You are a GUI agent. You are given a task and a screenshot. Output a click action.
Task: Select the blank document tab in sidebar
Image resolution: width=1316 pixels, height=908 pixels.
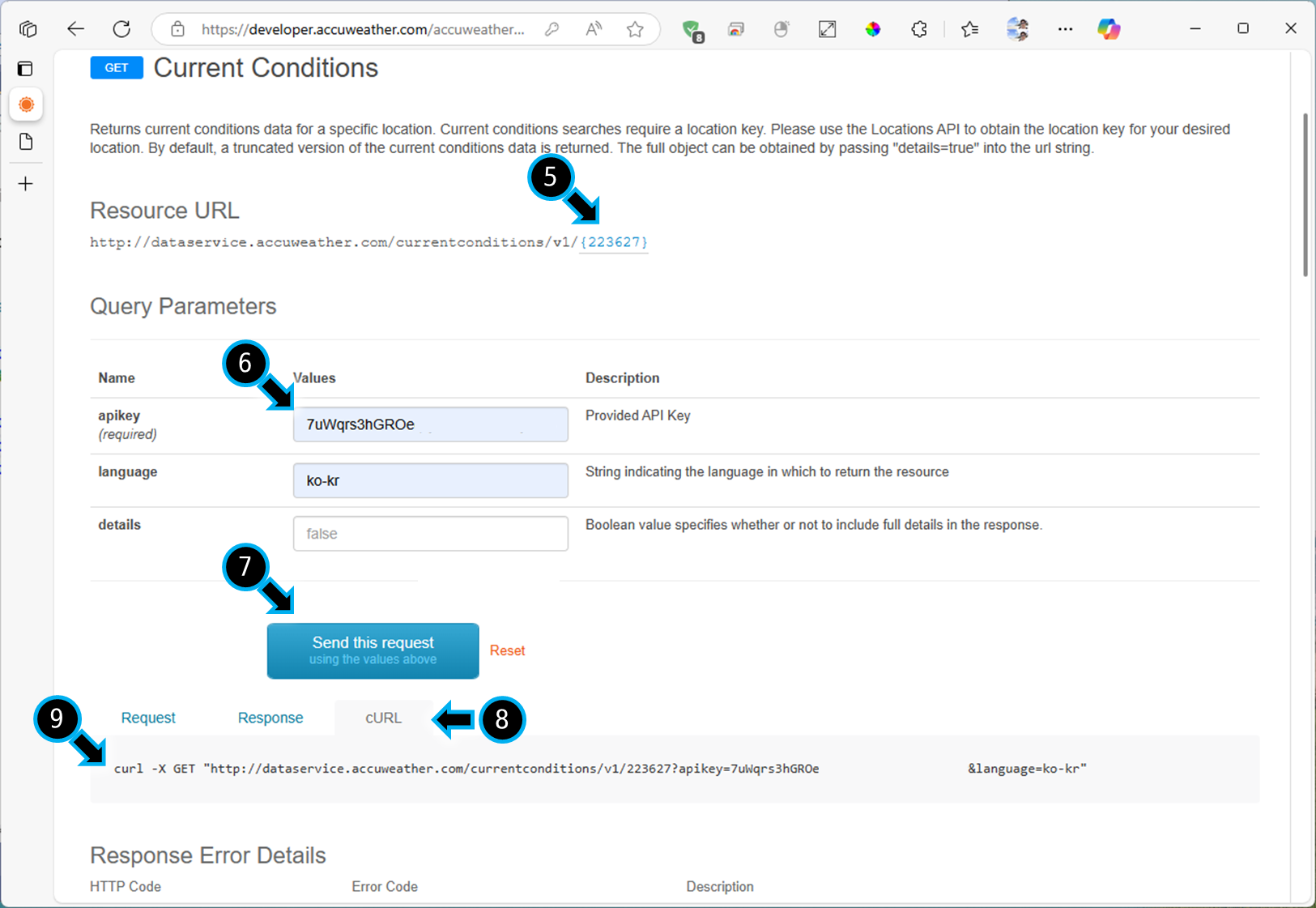click(x=26, y=142)
